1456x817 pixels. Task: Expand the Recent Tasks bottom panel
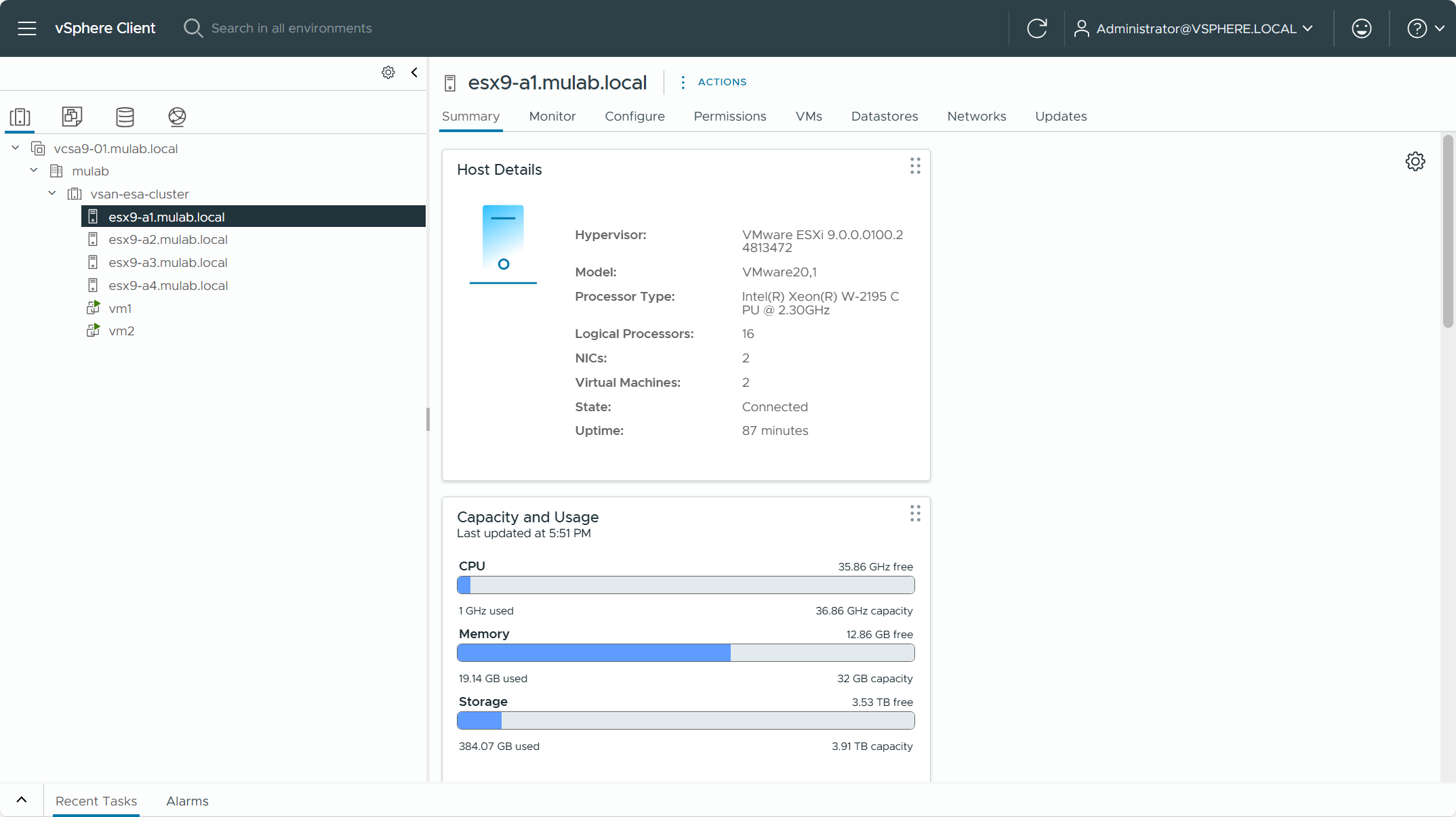coord(22,800)
